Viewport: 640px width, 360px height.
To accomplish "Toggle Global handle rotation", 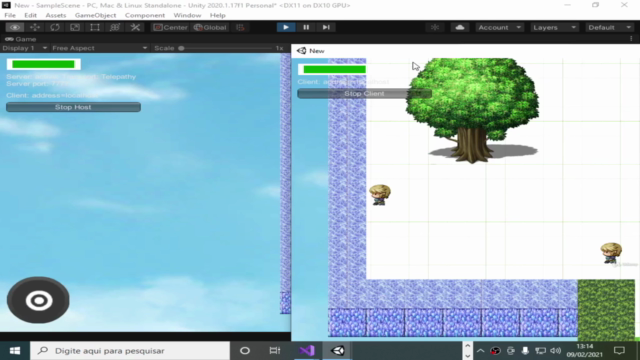I will (x=210, y=27).
